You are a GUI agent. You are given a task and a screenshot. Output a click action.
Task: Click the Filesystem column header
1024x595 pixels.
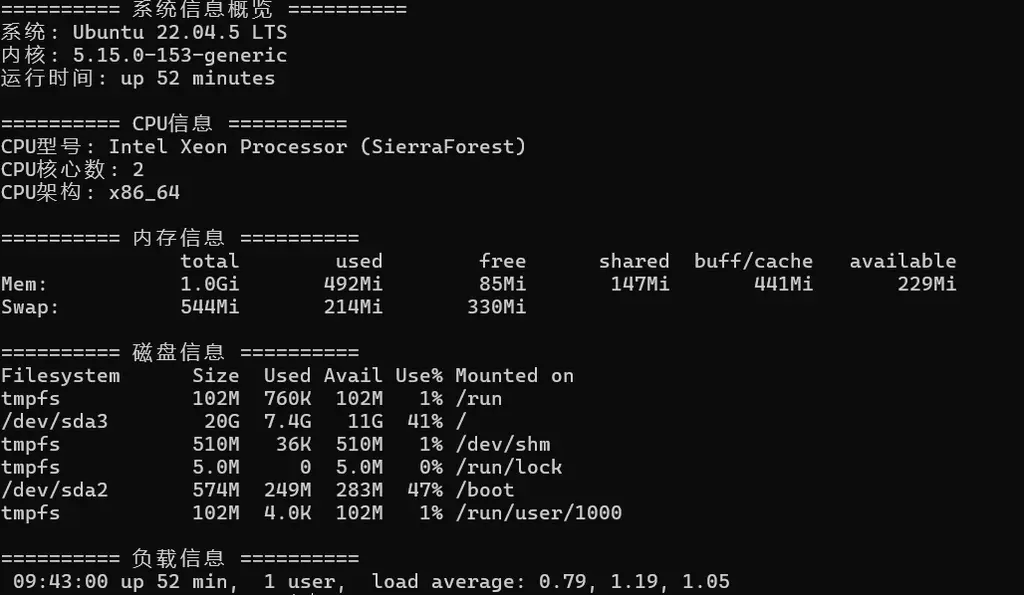tap(61, 376)
